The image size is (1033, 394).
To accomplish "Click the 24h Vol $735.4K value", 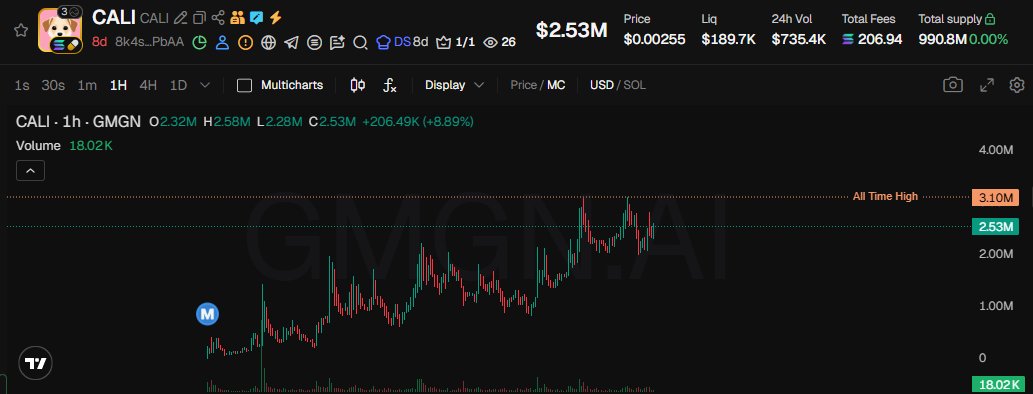I will coord(798,40).
